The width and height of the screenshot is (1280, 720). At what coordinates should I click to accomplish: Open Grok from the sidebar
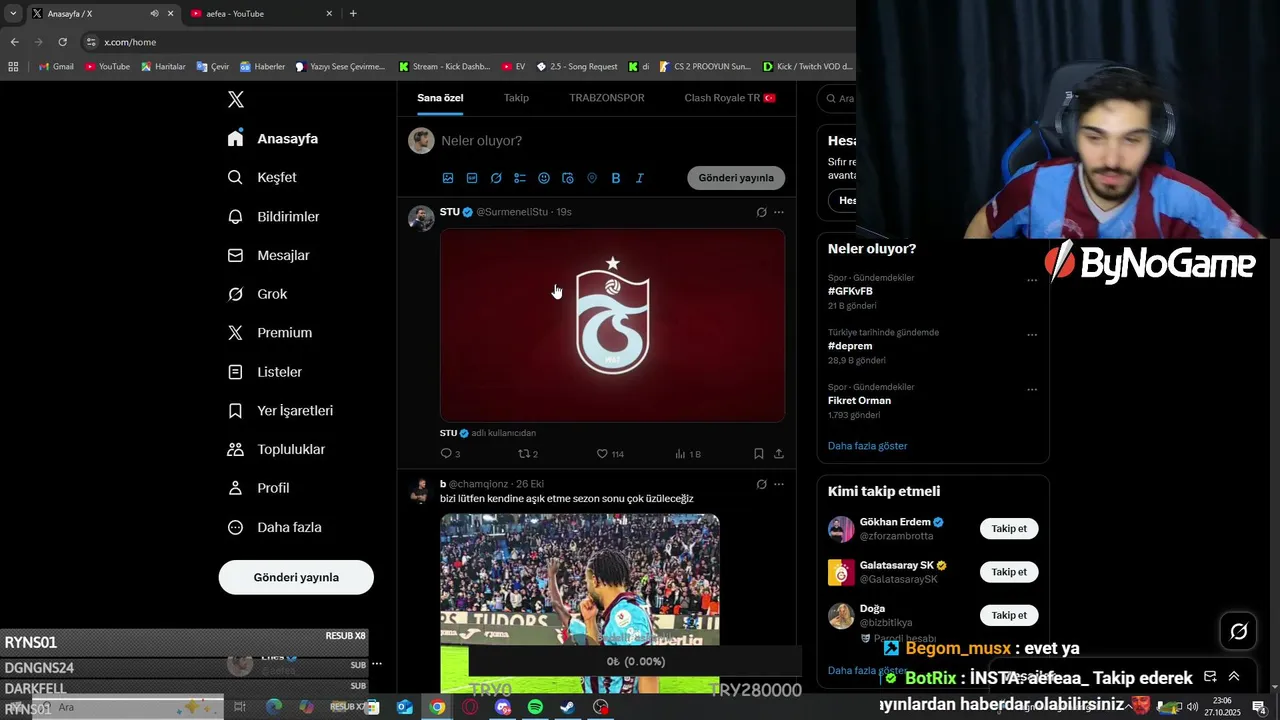257,294
